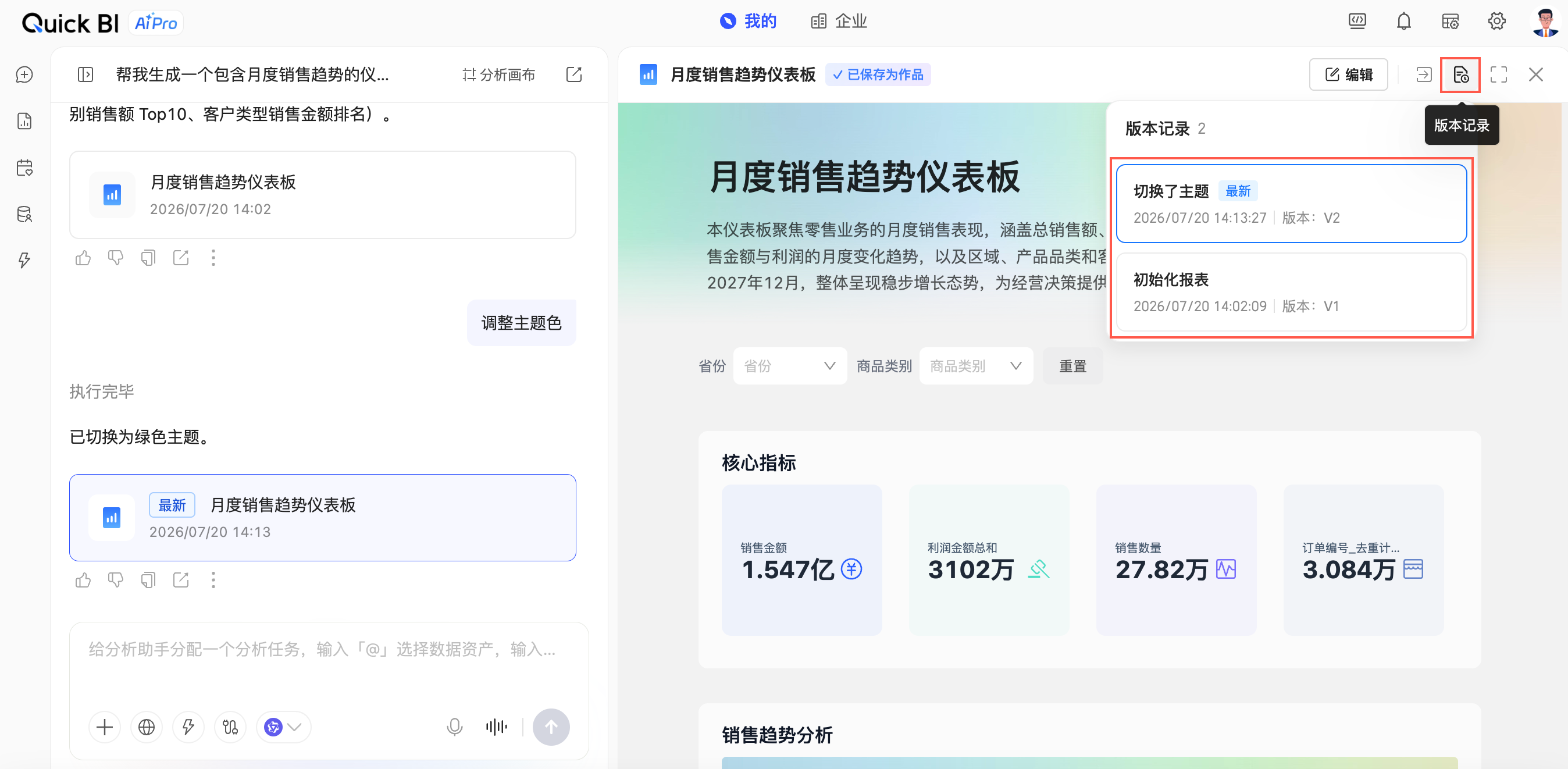Viewport: 1568px width, 769px height.
Task: Open more options for 14:13 response
Action: (213, 581)
